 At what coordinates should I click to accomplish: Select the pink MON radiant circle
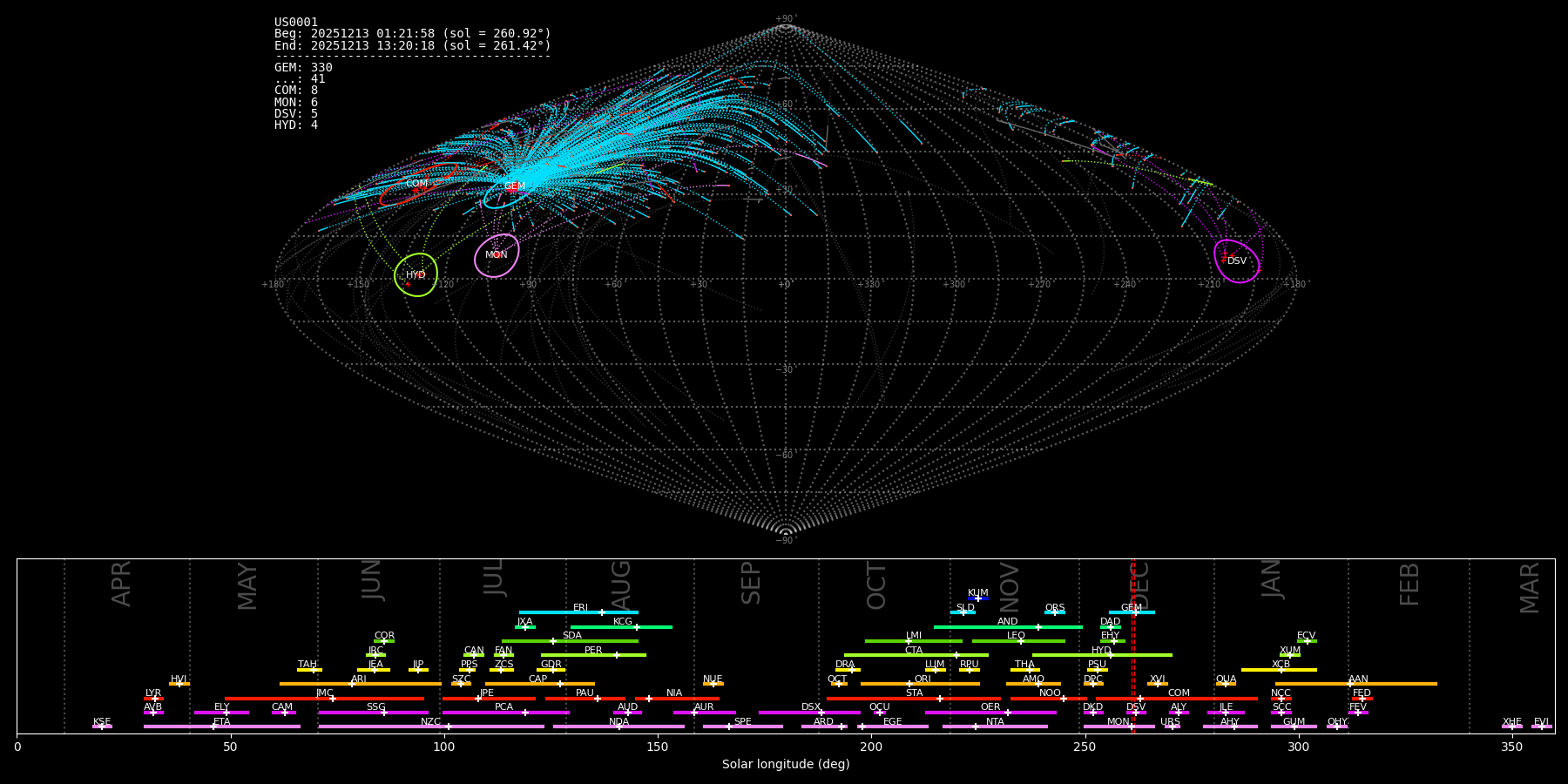(x=497, y=255)
